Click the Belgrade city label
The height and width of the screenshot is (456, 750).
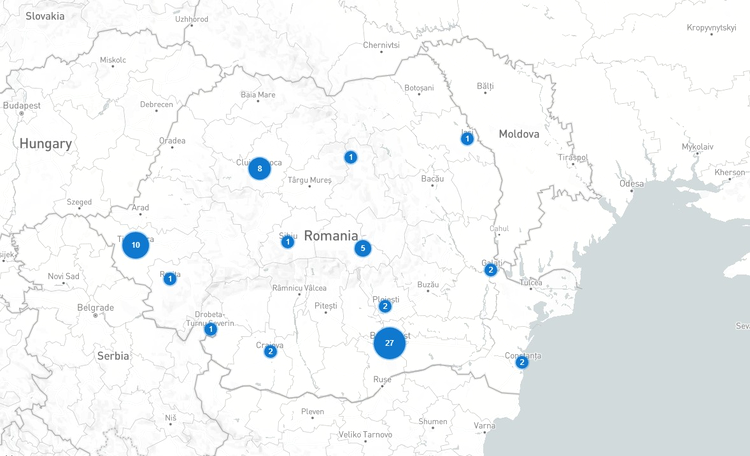pos(96,307)
